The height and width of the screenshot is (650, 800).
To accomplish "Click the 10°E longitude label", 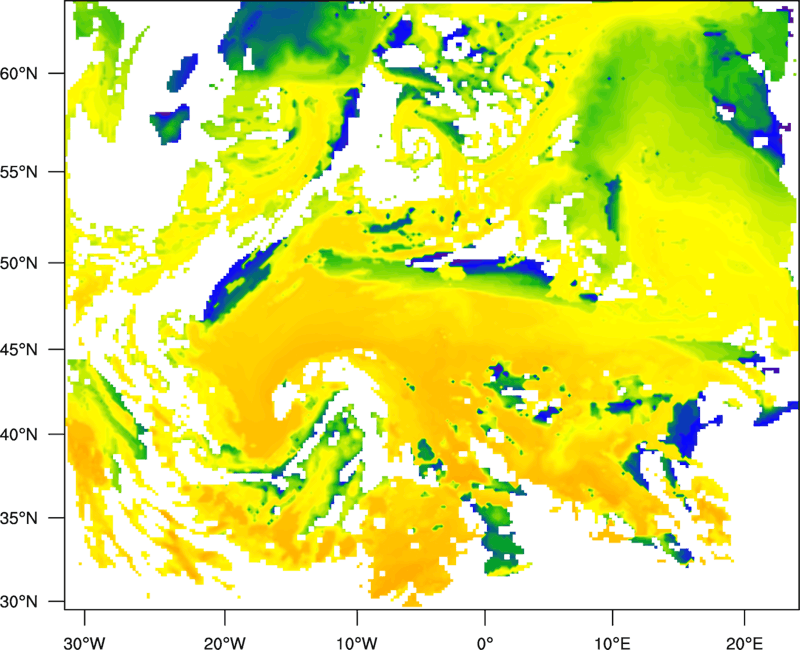I will (612, 643).
